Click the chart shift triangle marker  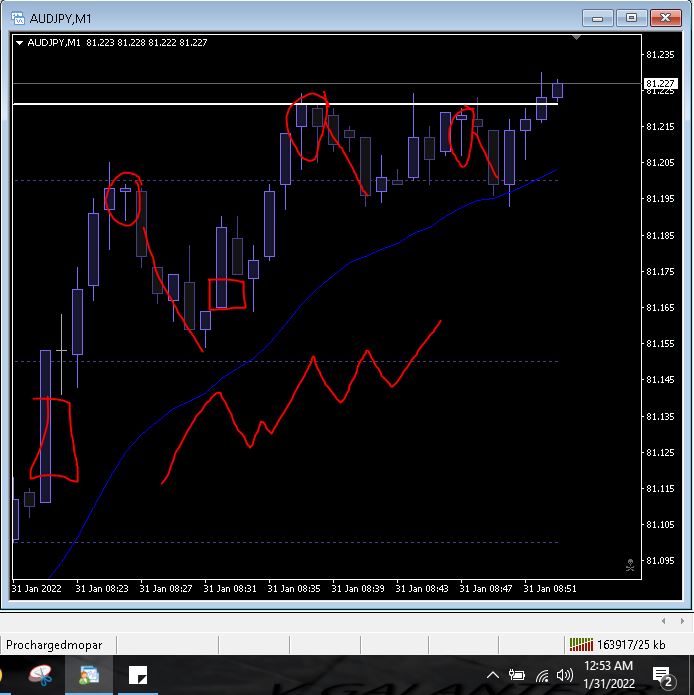[576, 37]
